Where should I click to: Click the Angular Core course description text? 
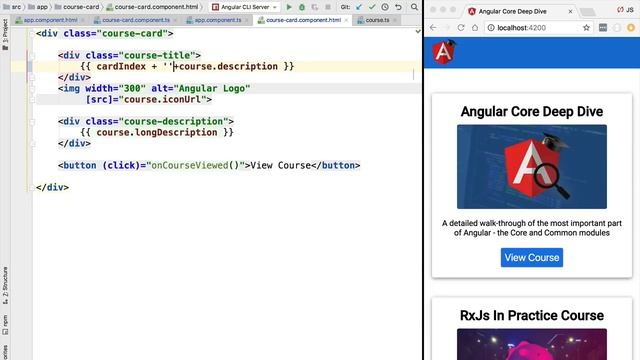(x=532, y=228)
